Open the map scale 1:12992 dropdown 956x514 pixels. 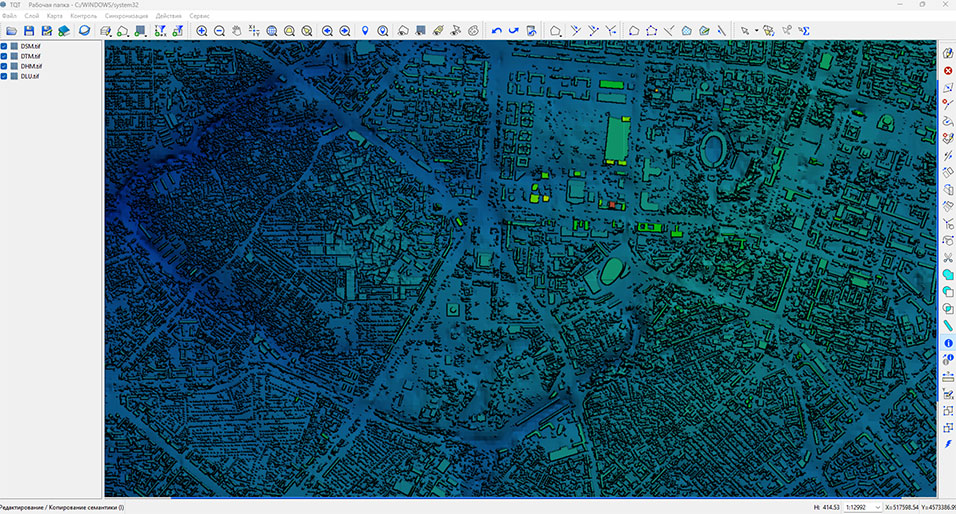(863, 507)
